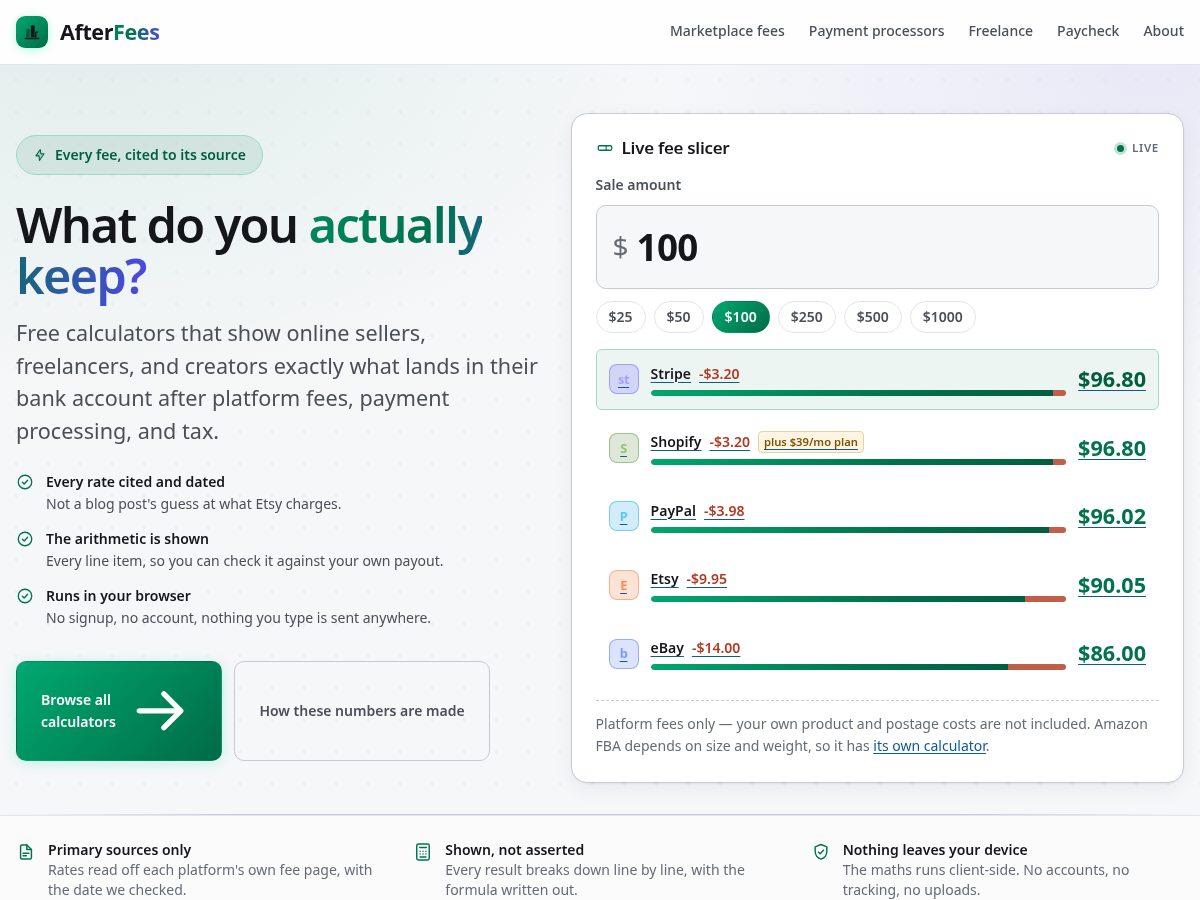The width and height of the screenshot is (1200, 900).
Task: Click the green LIVE status dot
Action: [1120, 148]
